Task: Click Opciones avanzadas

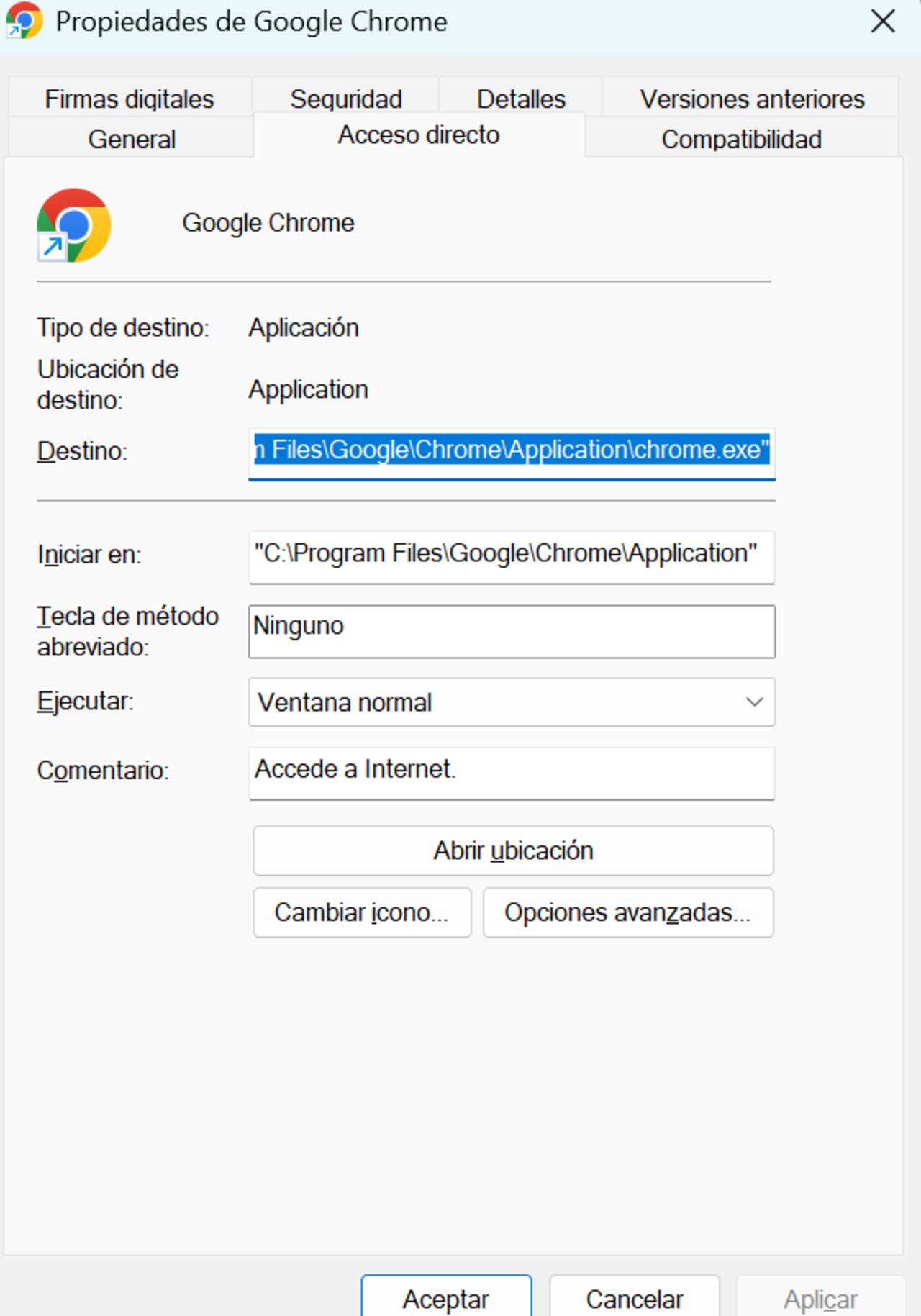Action: [627, 912]
